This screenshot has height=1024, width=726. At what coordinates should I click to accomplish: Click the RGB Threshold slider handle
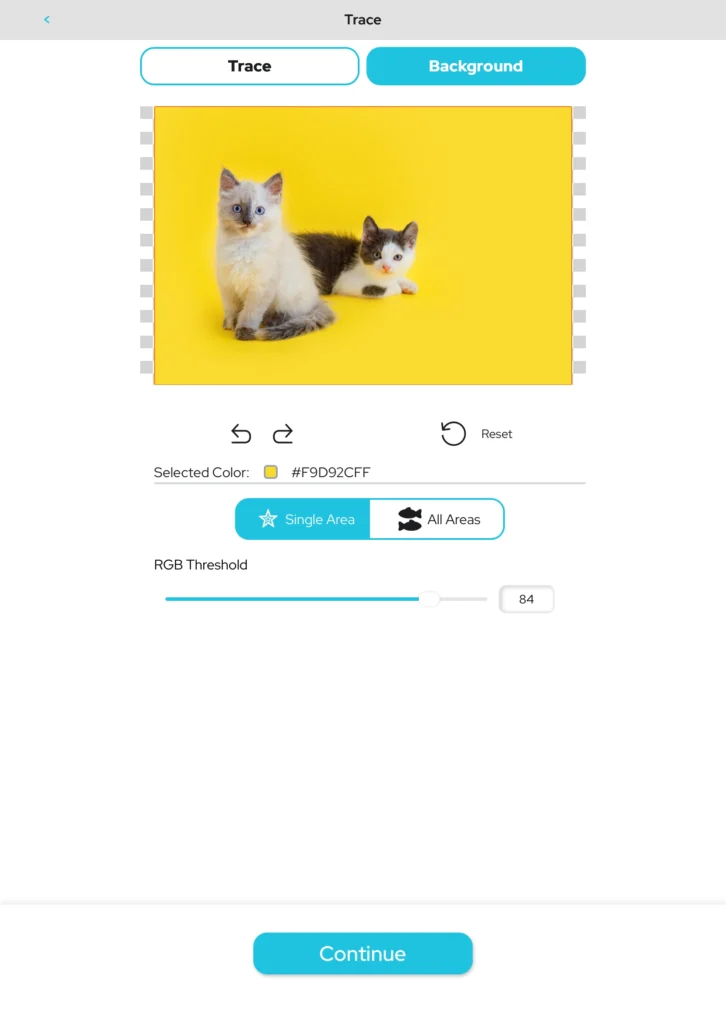coord(429,599)
